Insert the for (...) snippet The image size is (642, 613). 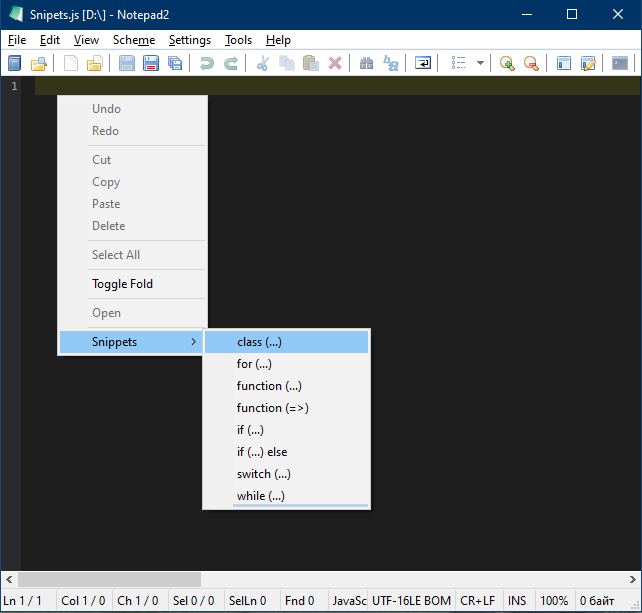click(286, 364)
